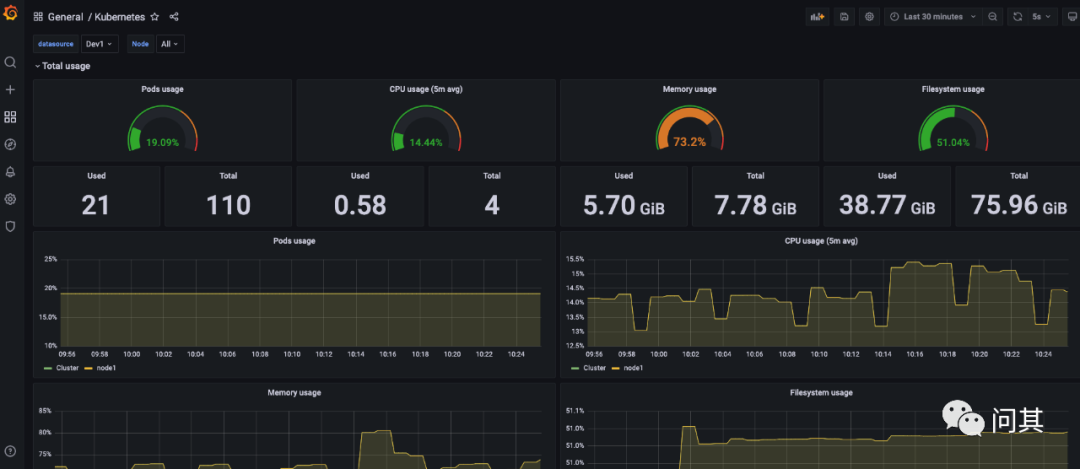Open the Last 30 minutes time range picker
1080x469 pixels.
tap(932, 17)
